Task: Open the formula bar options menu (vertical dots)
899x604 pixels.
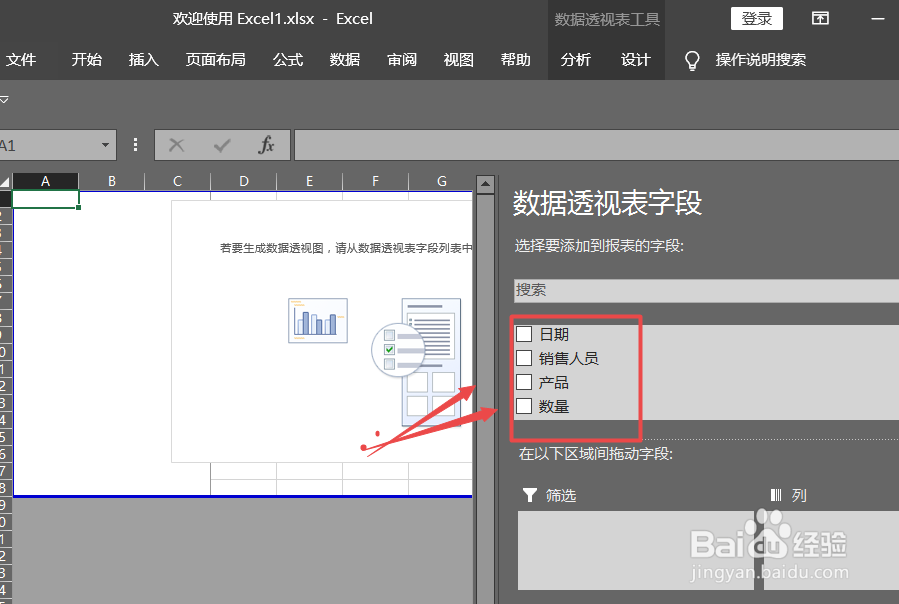Action: click(135, 145)
